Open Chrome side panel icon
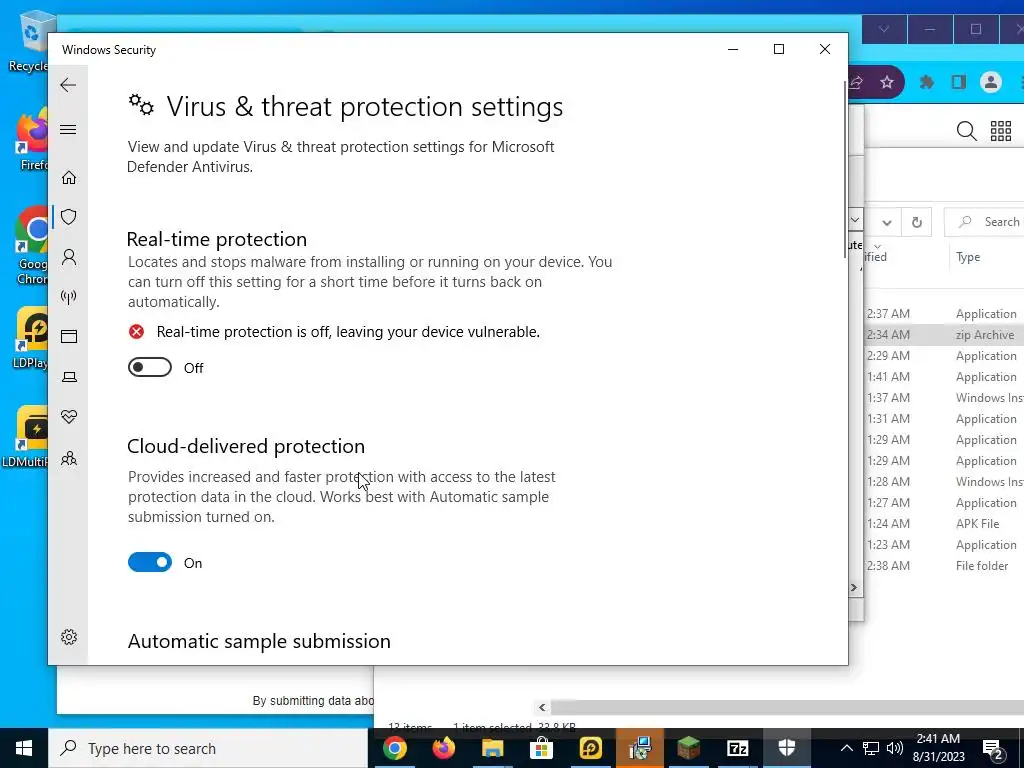Screen dimensions: 1024x768 point(958,82)
